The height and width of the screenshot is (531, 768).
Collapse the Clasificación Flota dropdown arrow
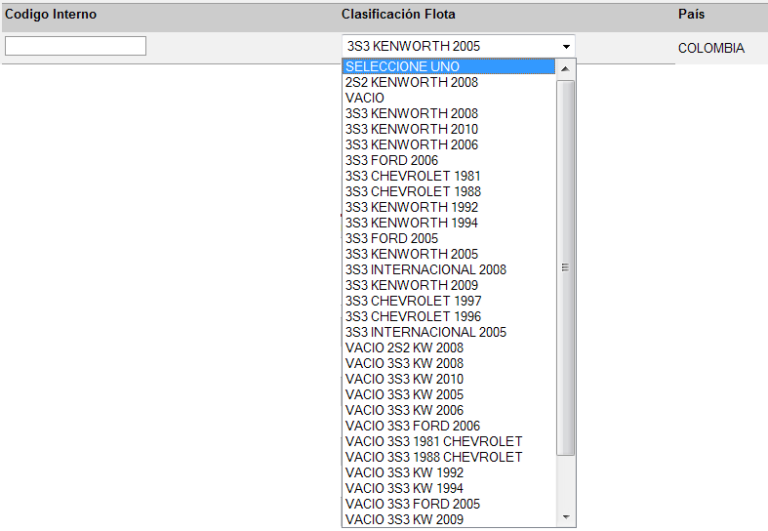pos(566,46)
